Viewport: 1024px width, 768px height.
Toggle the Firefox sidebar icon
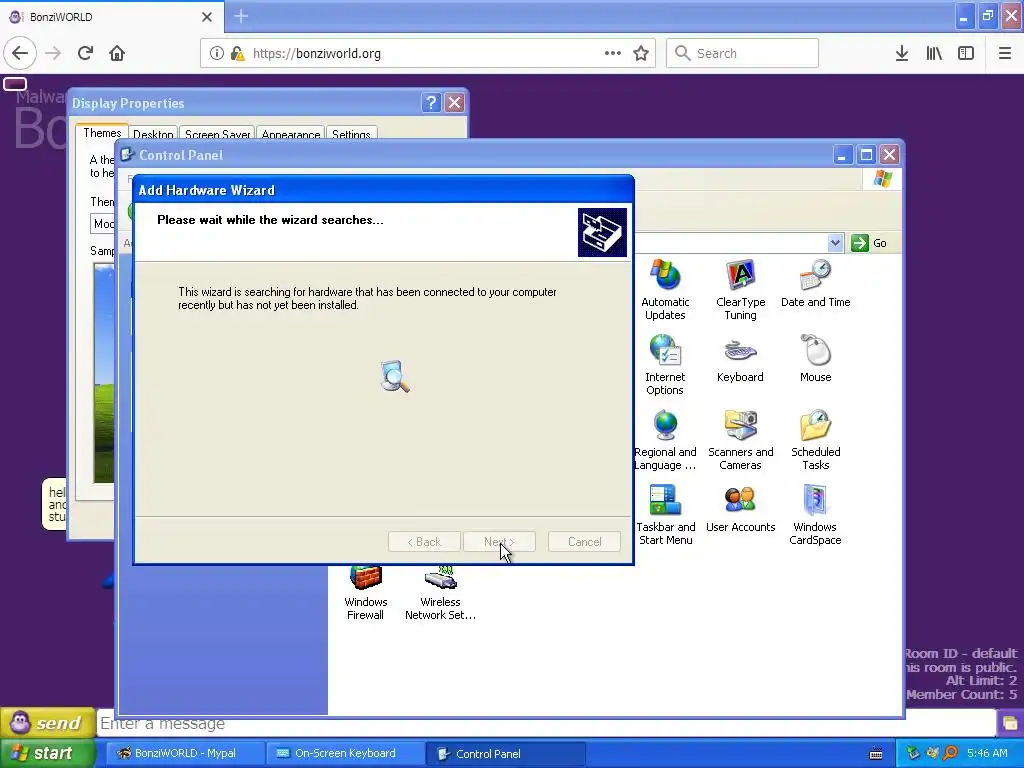click(x=966, y=53)
